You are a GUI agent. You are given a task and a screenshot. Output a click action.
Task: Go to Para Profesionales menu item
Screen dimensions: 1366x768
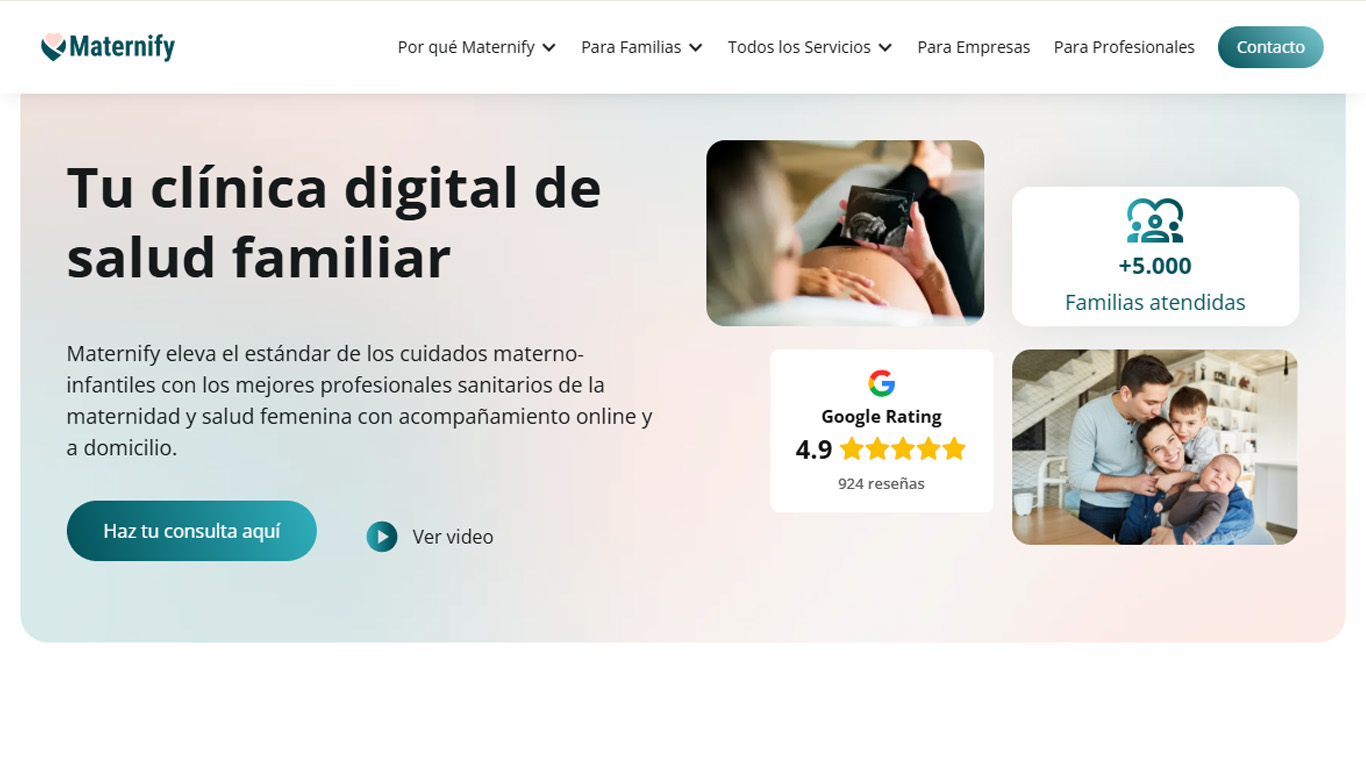click(1124, 47)
